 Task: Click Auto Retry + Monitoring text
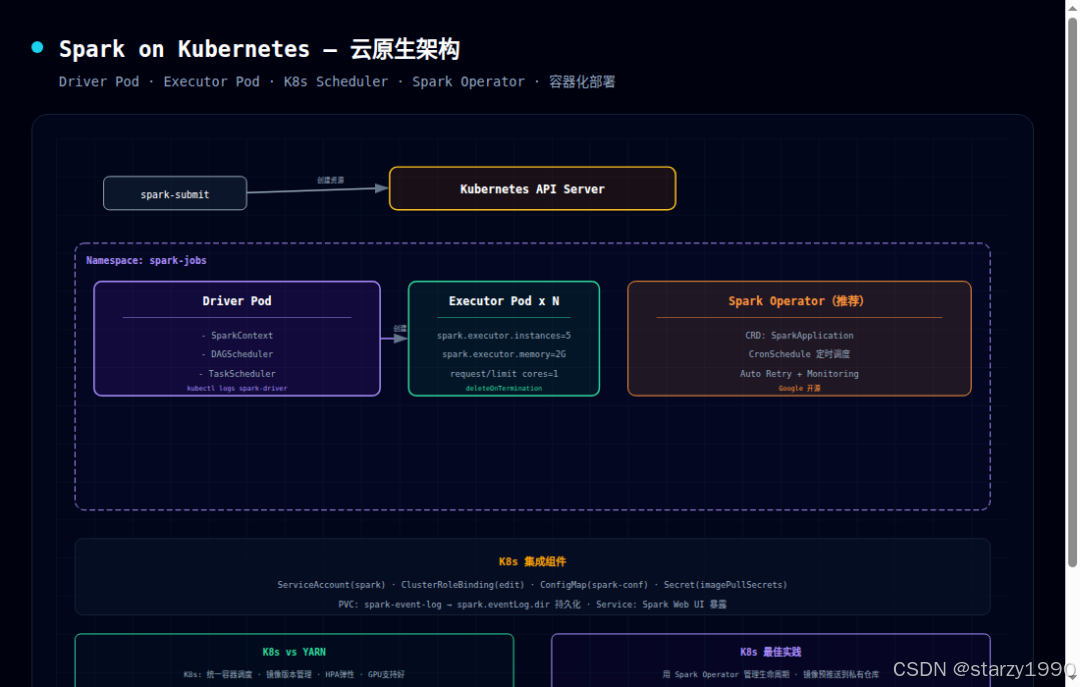tap(799, 373)
